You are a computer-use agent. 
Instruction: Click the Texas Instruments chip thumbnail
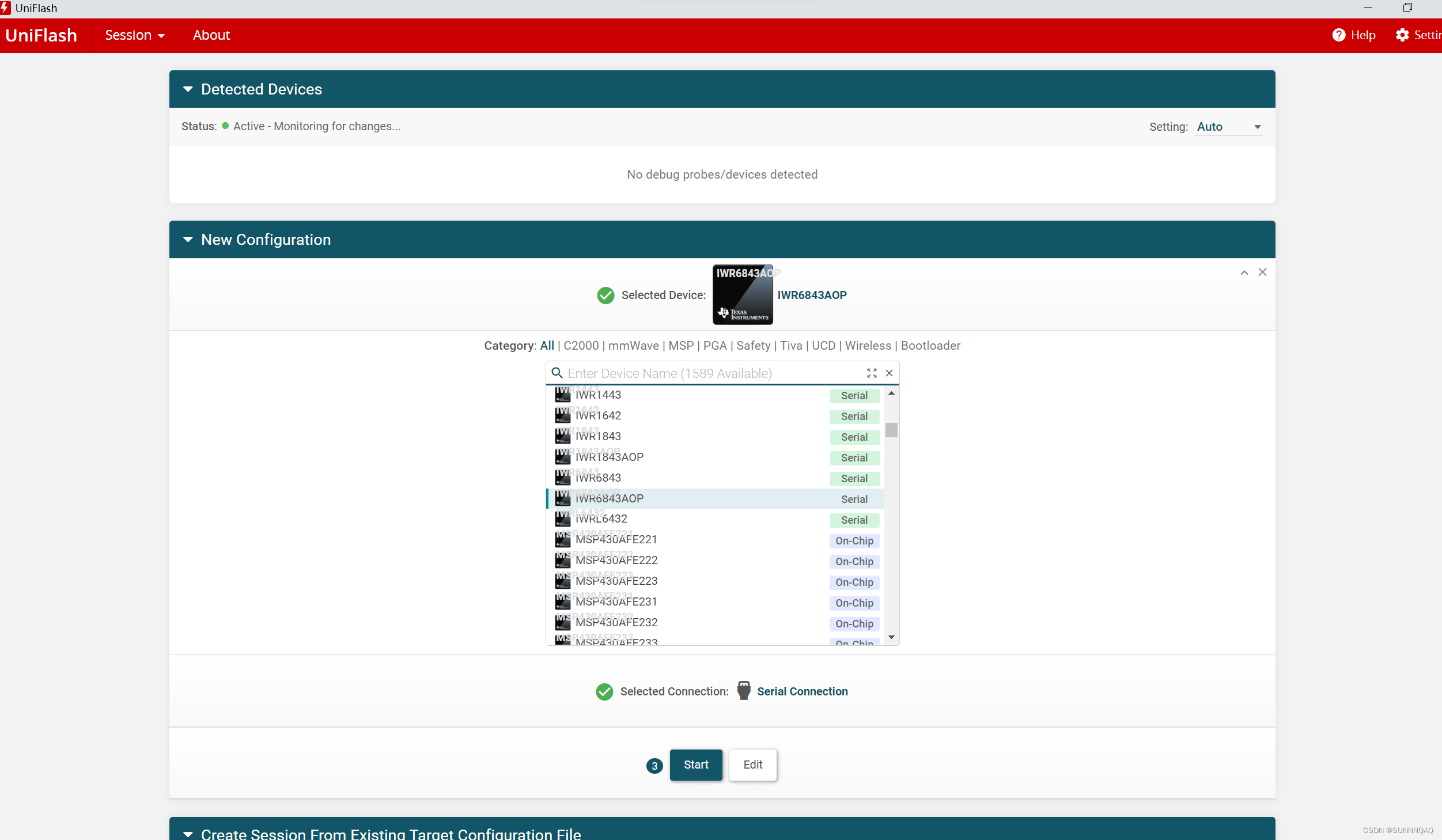(742, 294)
